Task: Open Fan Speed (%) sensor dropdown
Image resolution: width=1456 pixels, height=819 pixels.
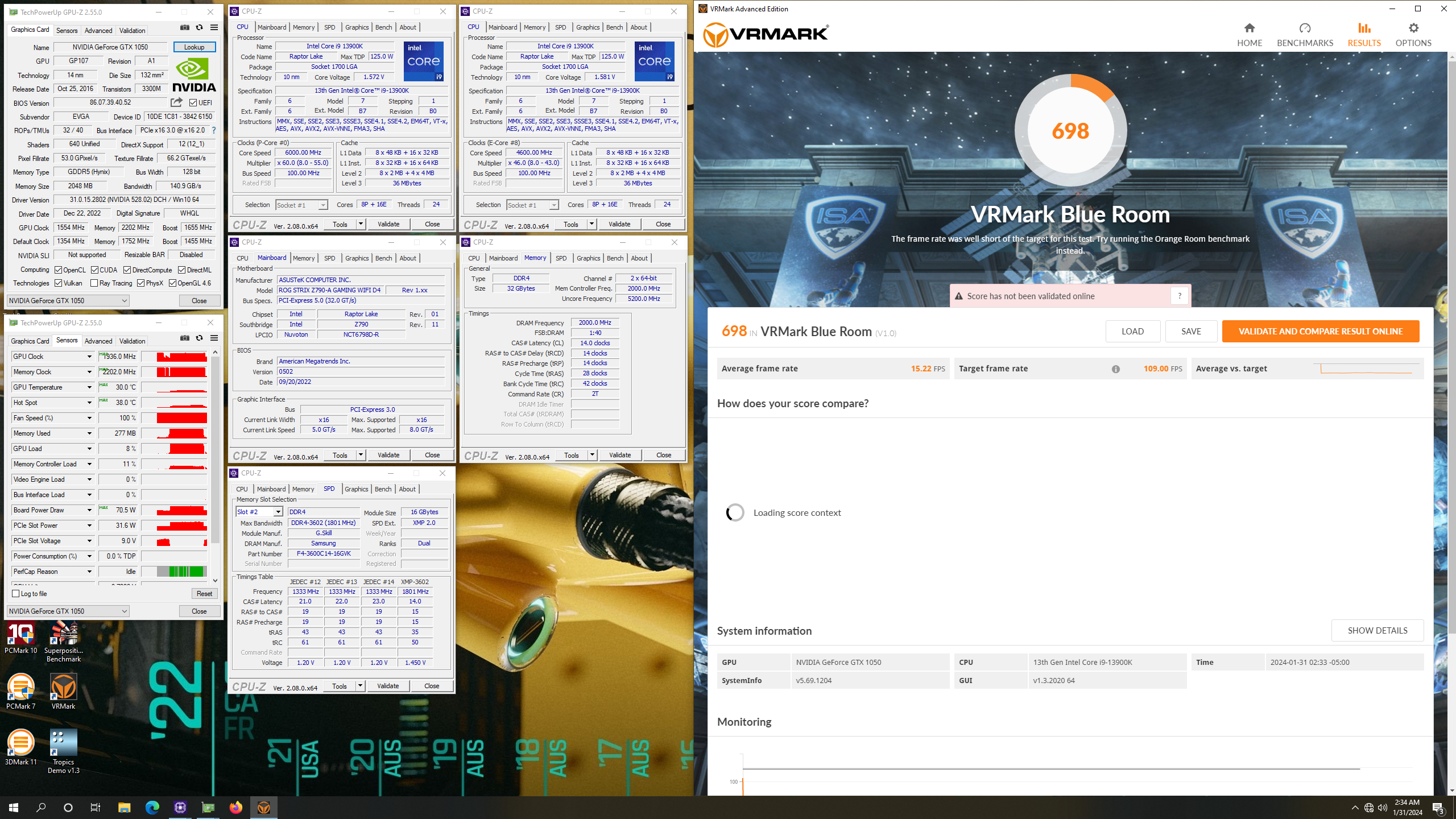Action: coord(89,418)
